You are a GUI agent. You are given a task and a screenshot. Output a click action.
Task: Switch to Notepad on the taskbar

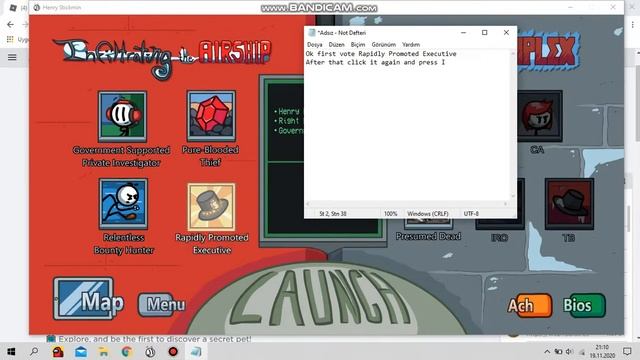coord(196,351)
